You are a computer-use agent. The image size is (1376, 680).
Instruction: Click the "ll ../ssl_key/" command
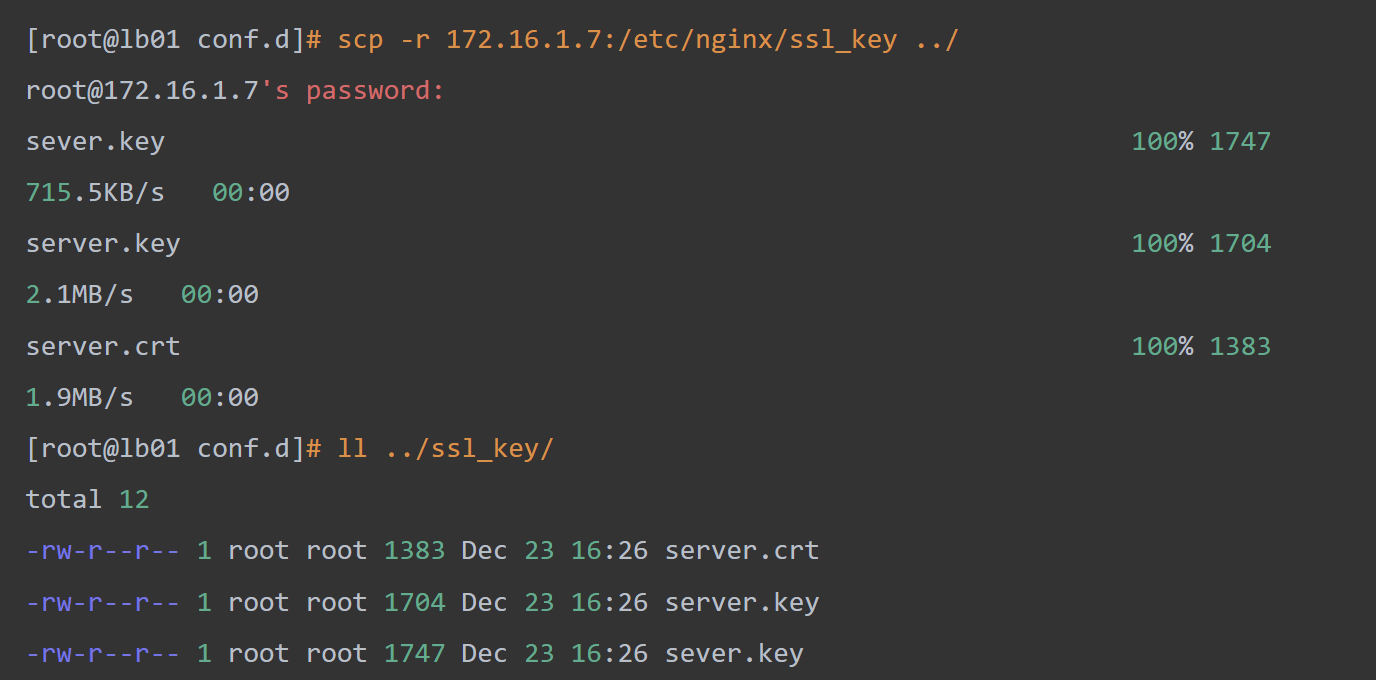445,449
